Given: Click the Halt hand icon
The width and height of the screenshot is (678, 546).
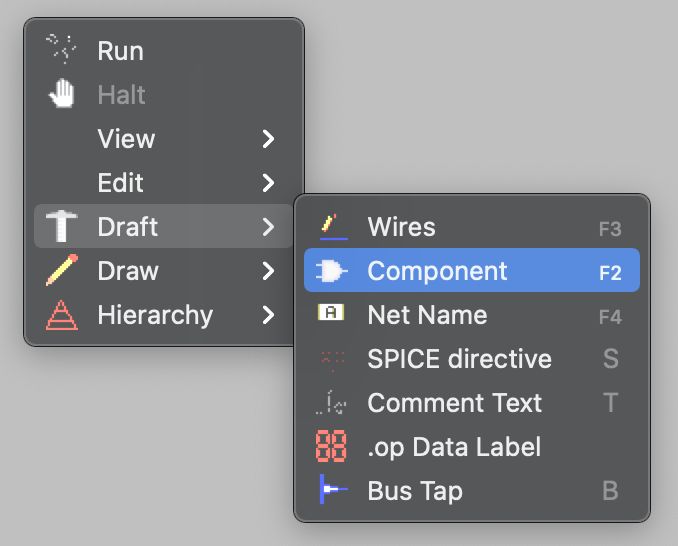Looking at the screenshot, I should pyautogui.click(x=62, y=95).
